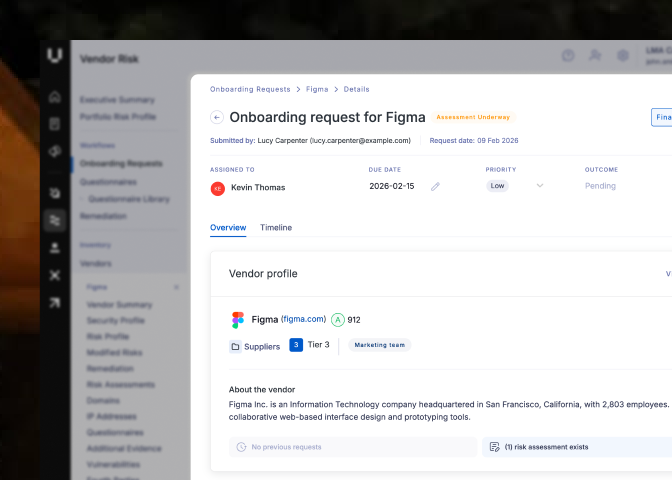Open Additional Evidence under Figma
Image resolution: width=672 pixels, height=480 pixels.
(124, 449)
